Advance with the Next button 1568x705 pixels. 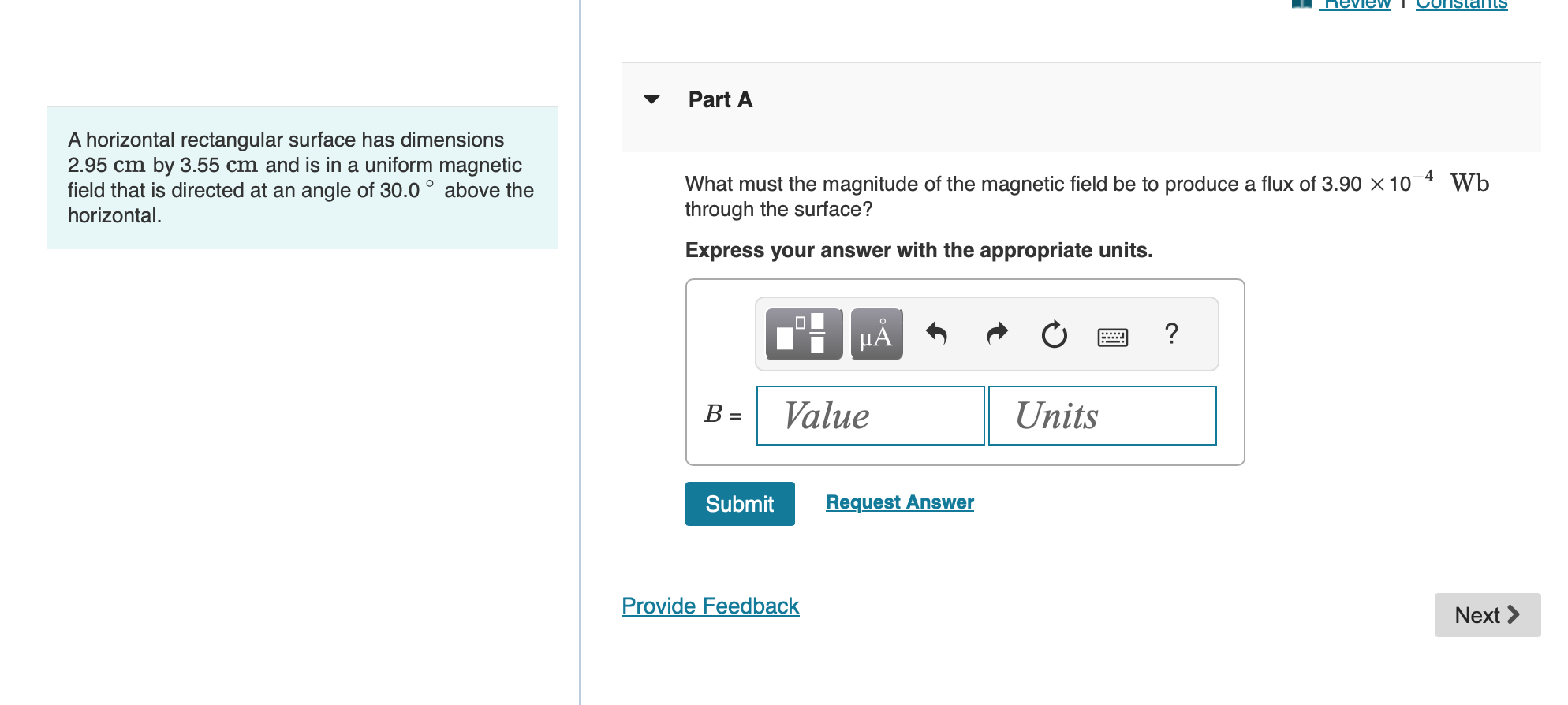1487,615
